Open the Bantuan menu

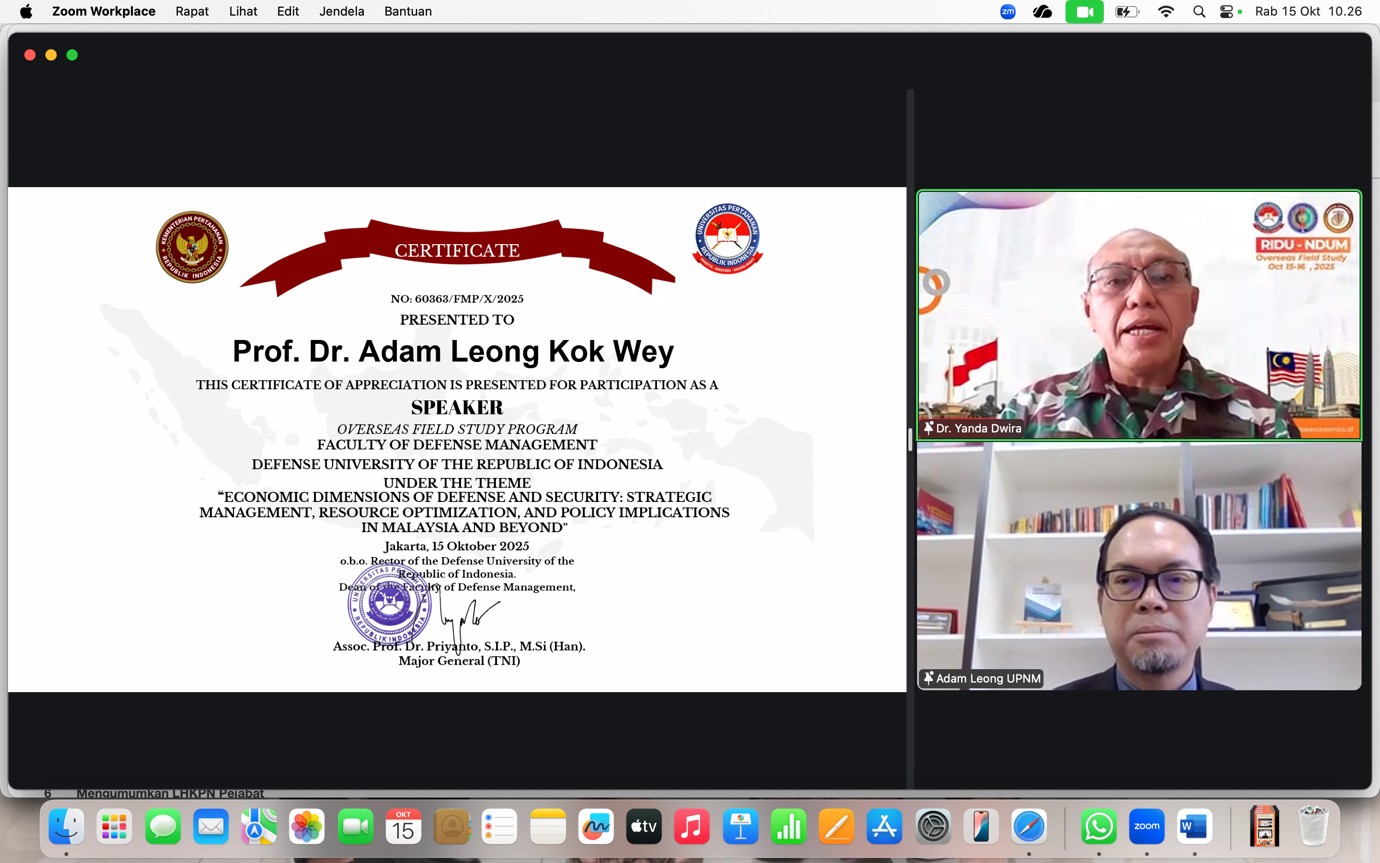coord(408,12)
